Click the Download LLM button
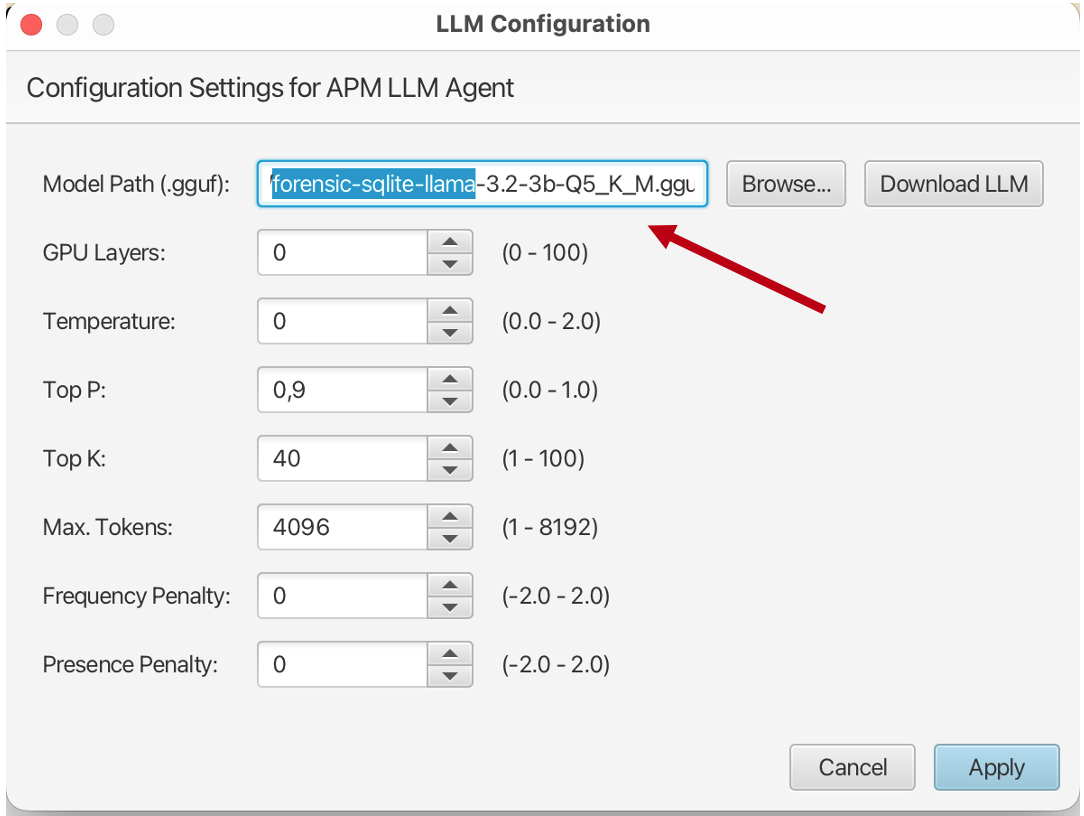 point(953,184)
